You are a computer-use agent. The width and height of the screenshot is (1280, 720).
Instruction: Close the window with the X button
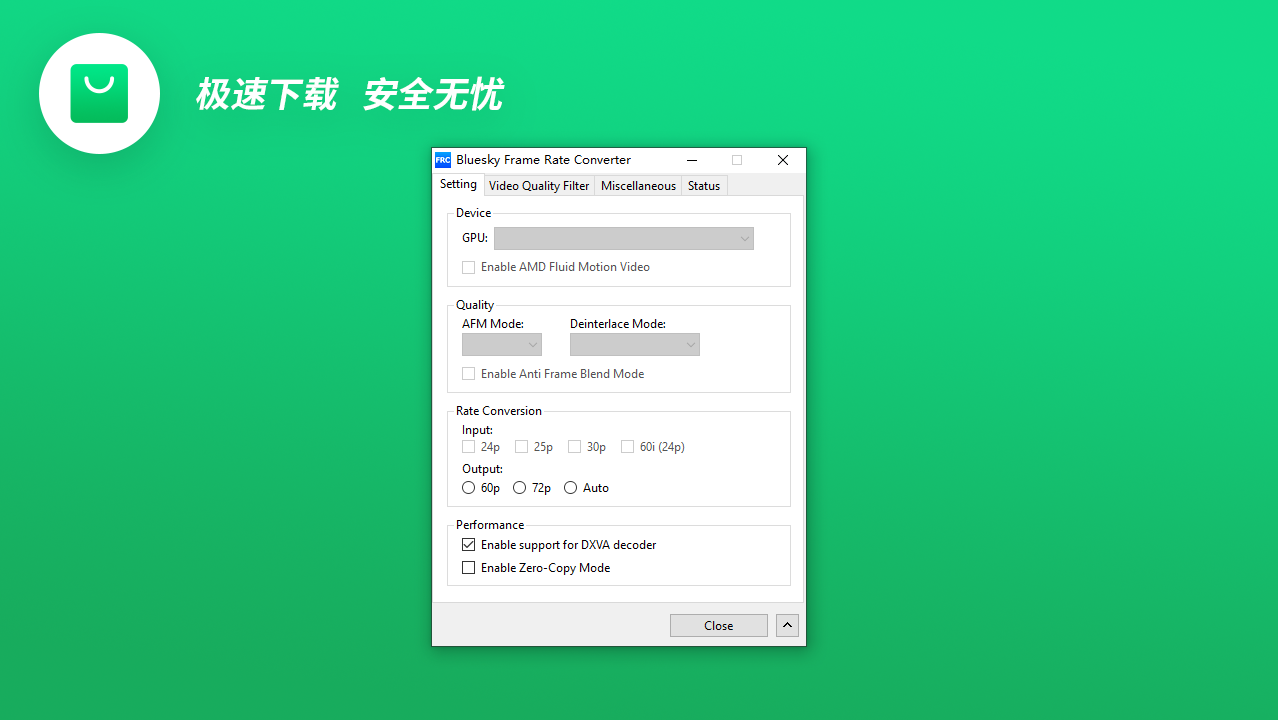tap(783, 160)
